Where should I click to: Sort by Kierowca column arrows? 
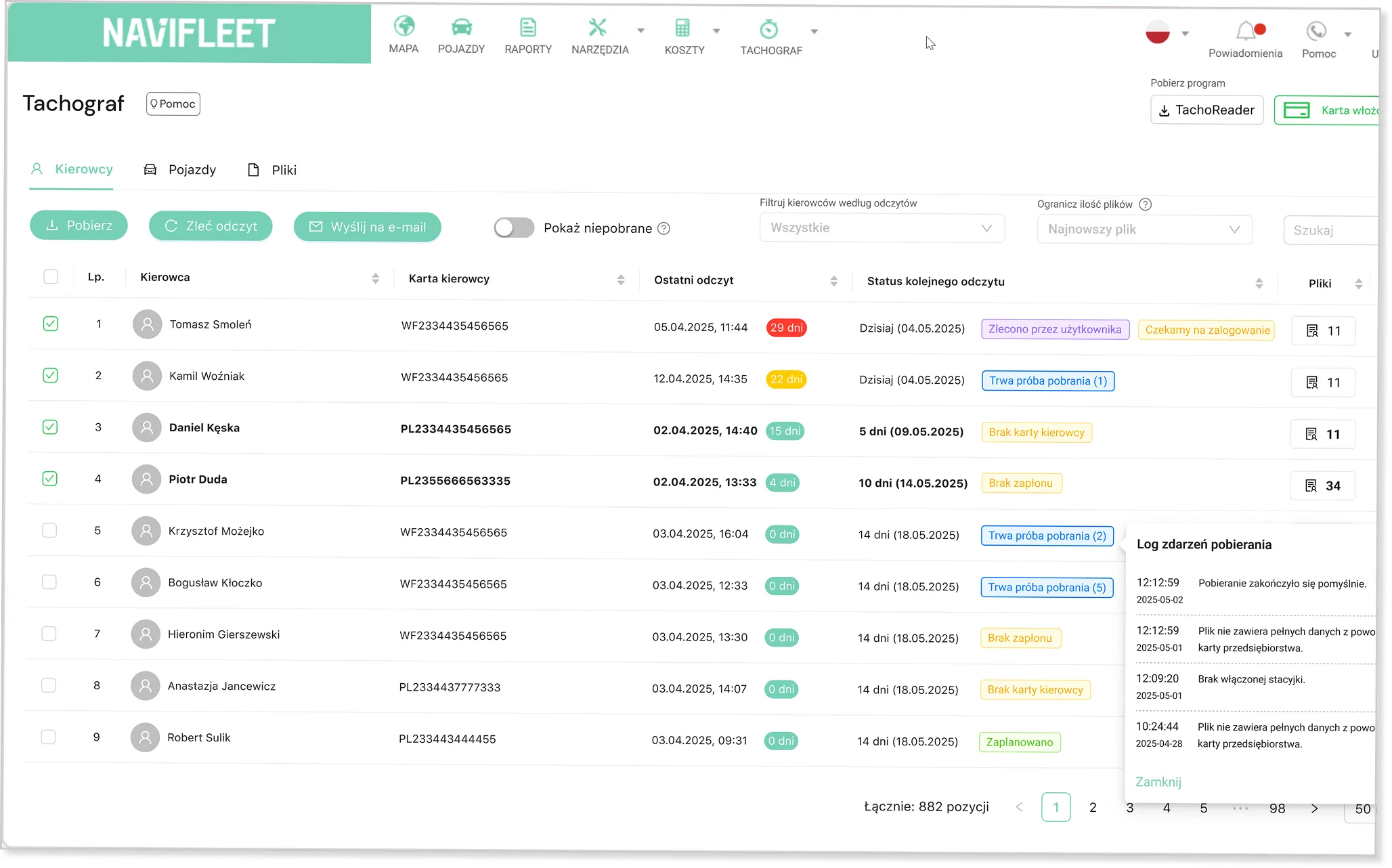pyautogui.click(x=376, y=278)
